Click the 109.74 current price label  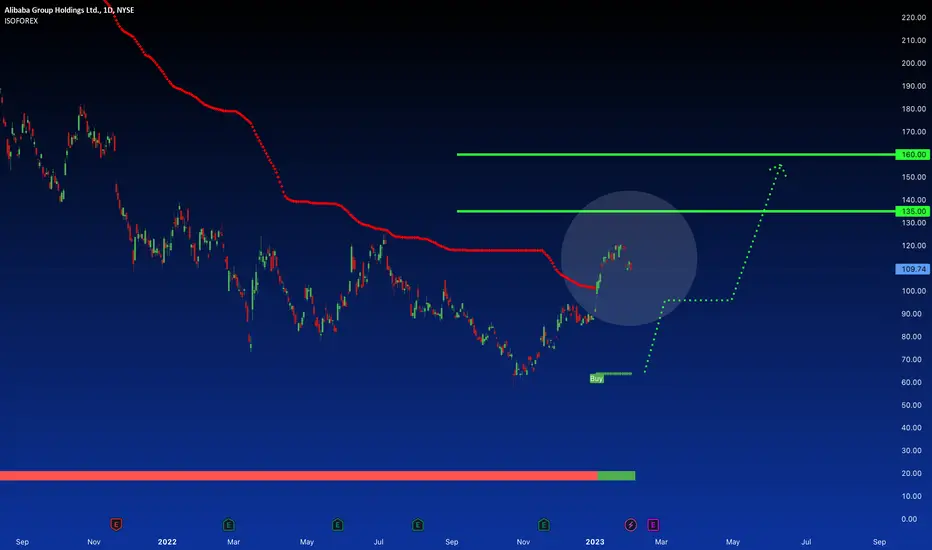pos(913,269)
